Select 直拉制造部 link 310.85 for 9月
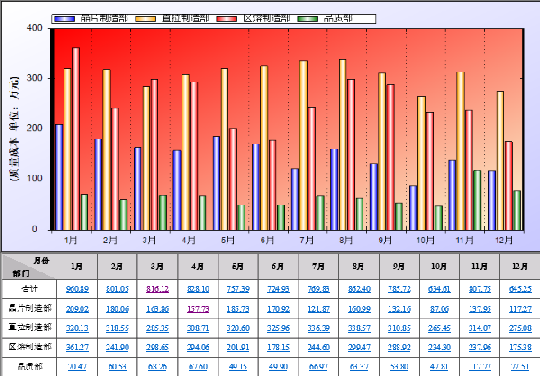This screenshot has width=540, height=376. point(399,328)
